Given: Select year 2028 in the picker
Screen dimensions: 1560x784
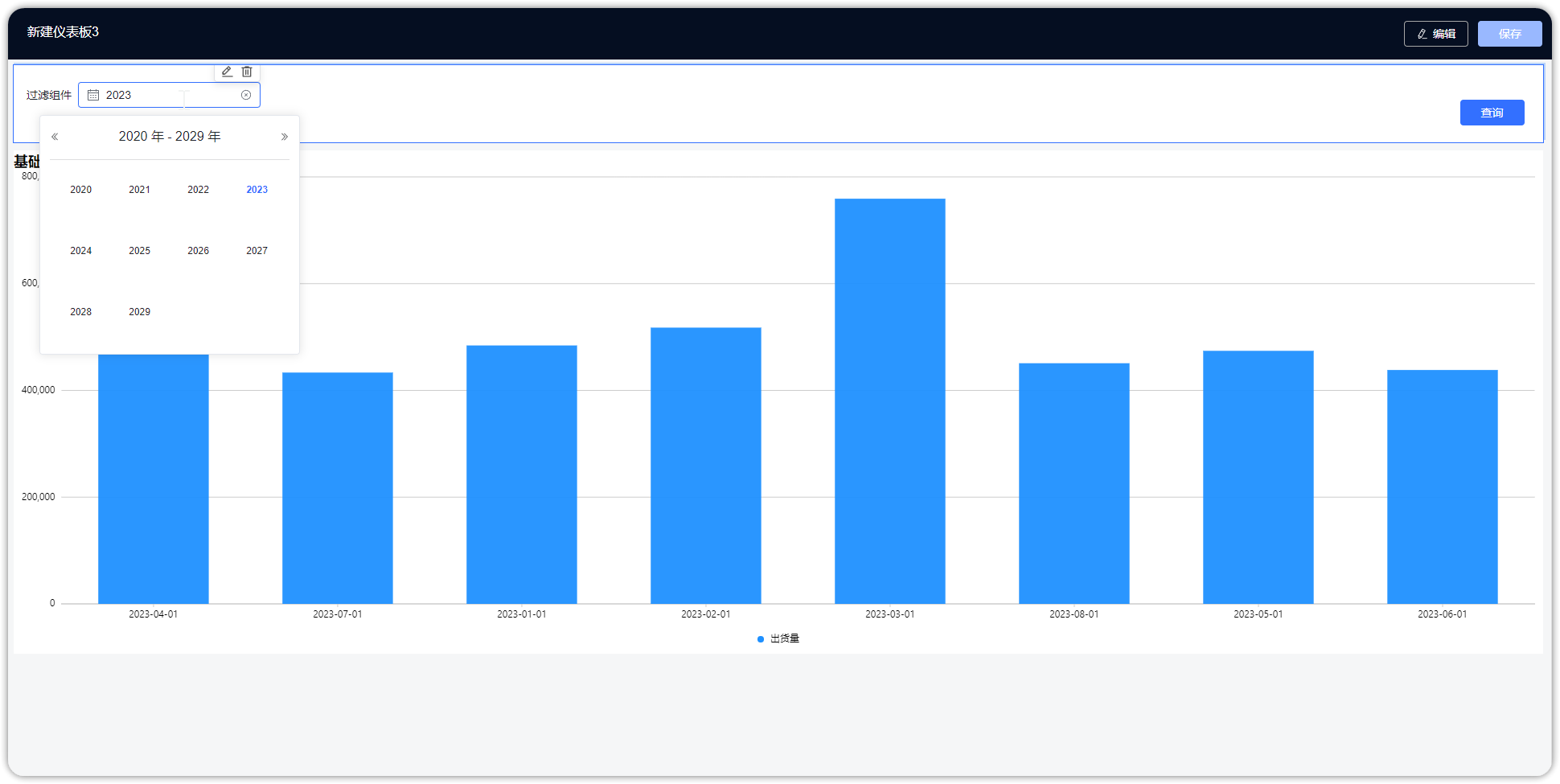Looking at the screenshot, I should tap(80, 312).
